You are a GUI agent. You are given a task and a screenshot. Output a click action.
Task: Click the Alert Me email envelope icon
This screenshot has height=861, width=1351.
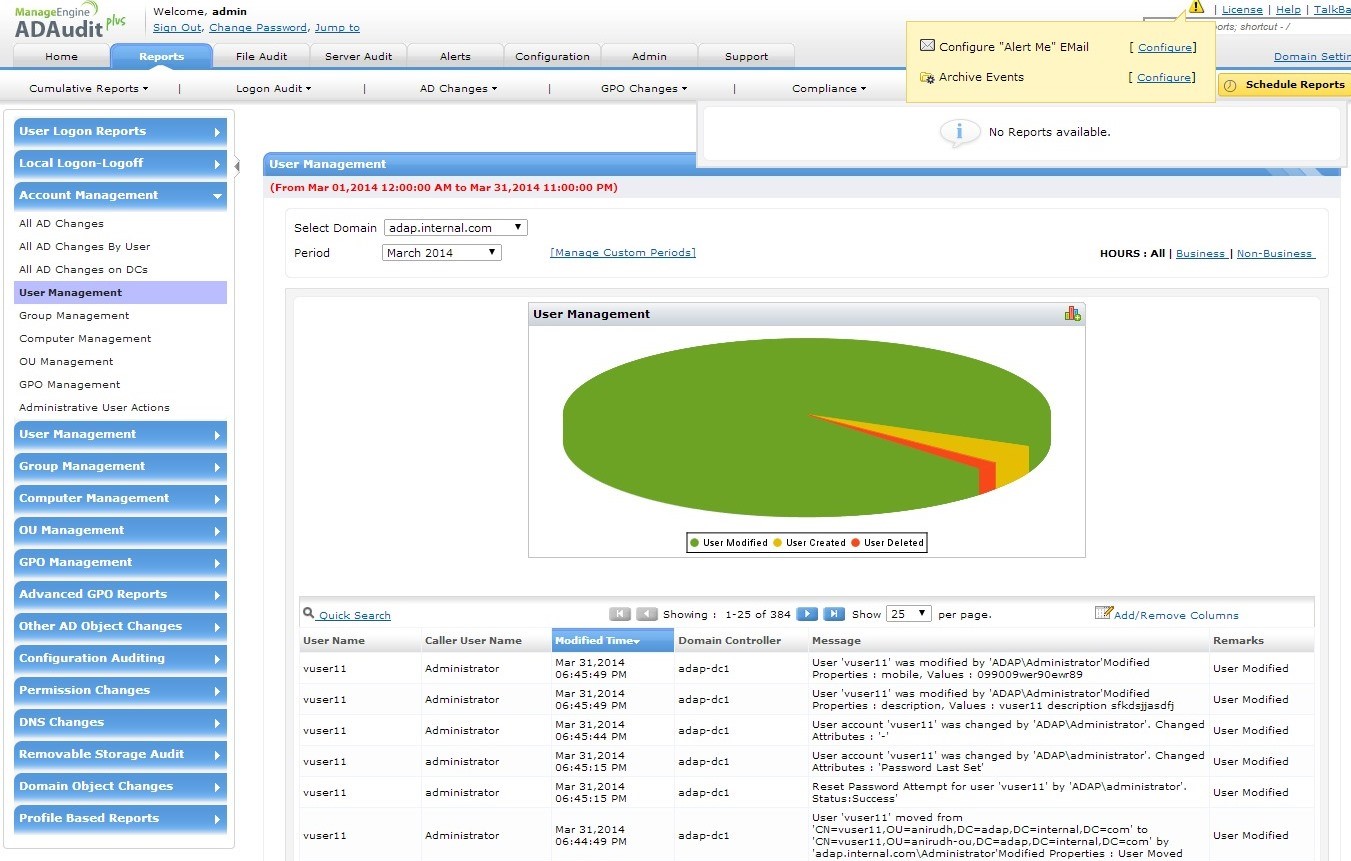[x=927, y=46]
